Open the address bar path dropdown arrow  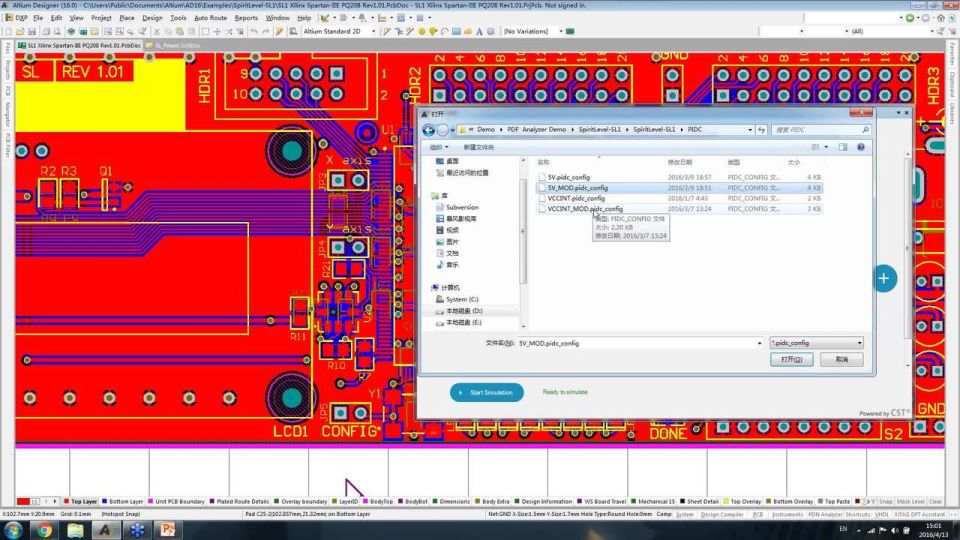tap(750, 130)
